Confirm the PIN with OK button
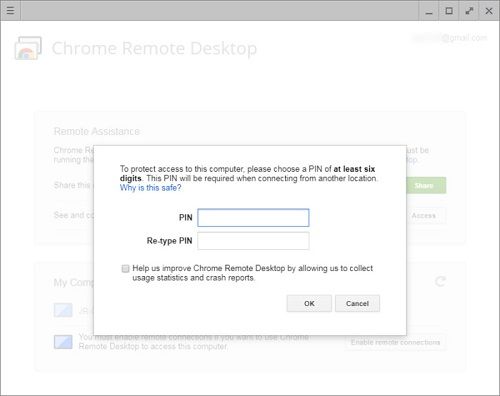Image resolution: width=500 pixels, height=396 pixels. pos(309,303)
